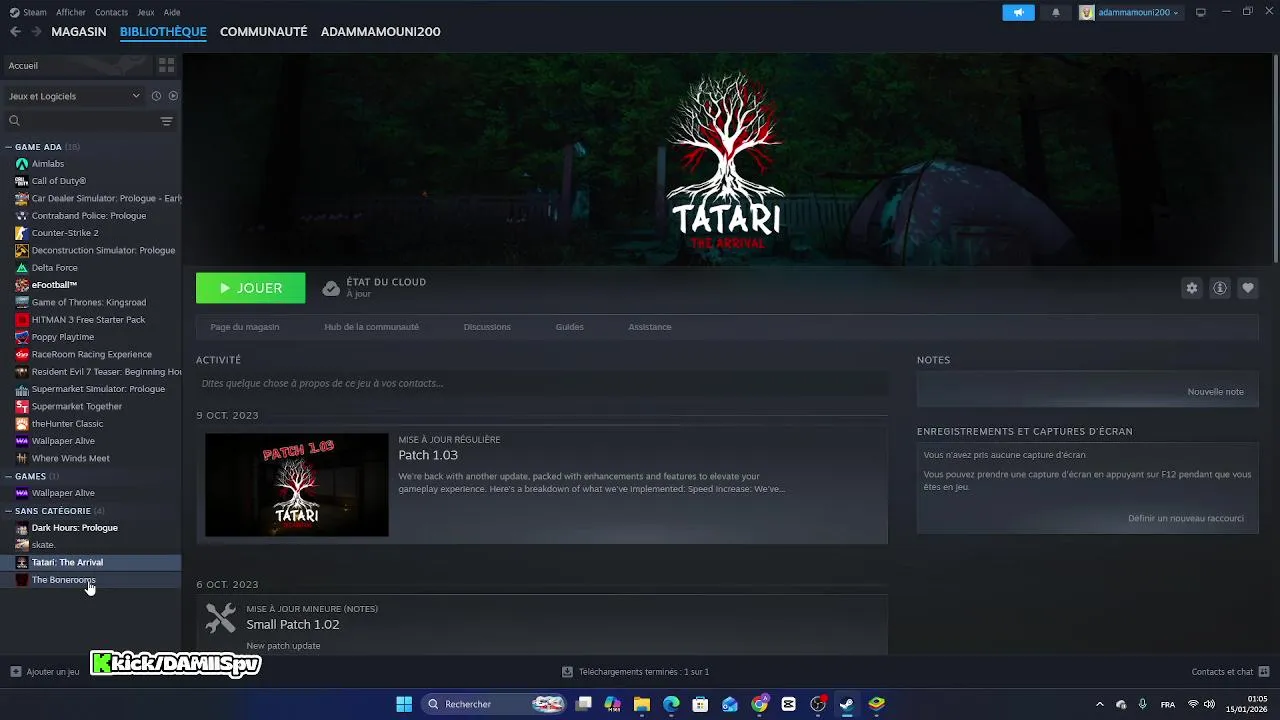Open Patch 1.03 news thumbnail
1280x720 pixels.
[297, 485]
